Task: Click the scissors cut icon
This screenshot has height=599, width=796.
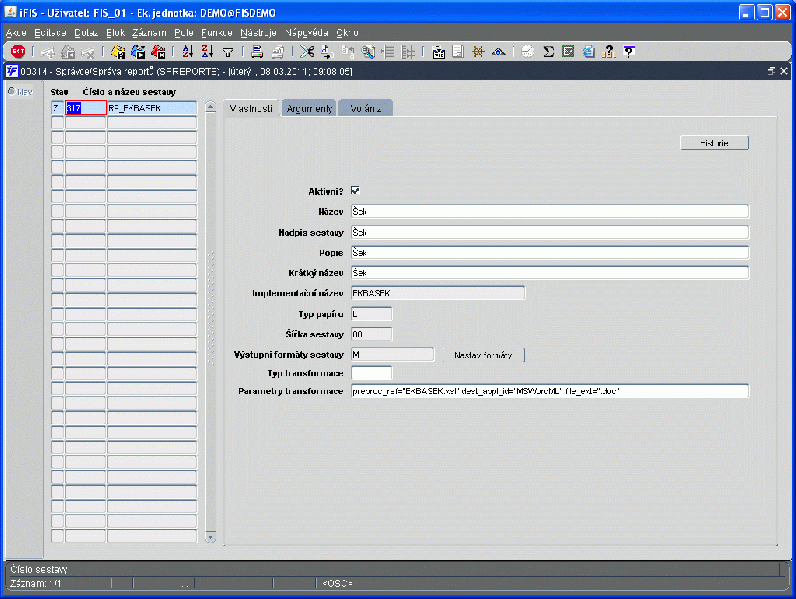Action: 307,51
